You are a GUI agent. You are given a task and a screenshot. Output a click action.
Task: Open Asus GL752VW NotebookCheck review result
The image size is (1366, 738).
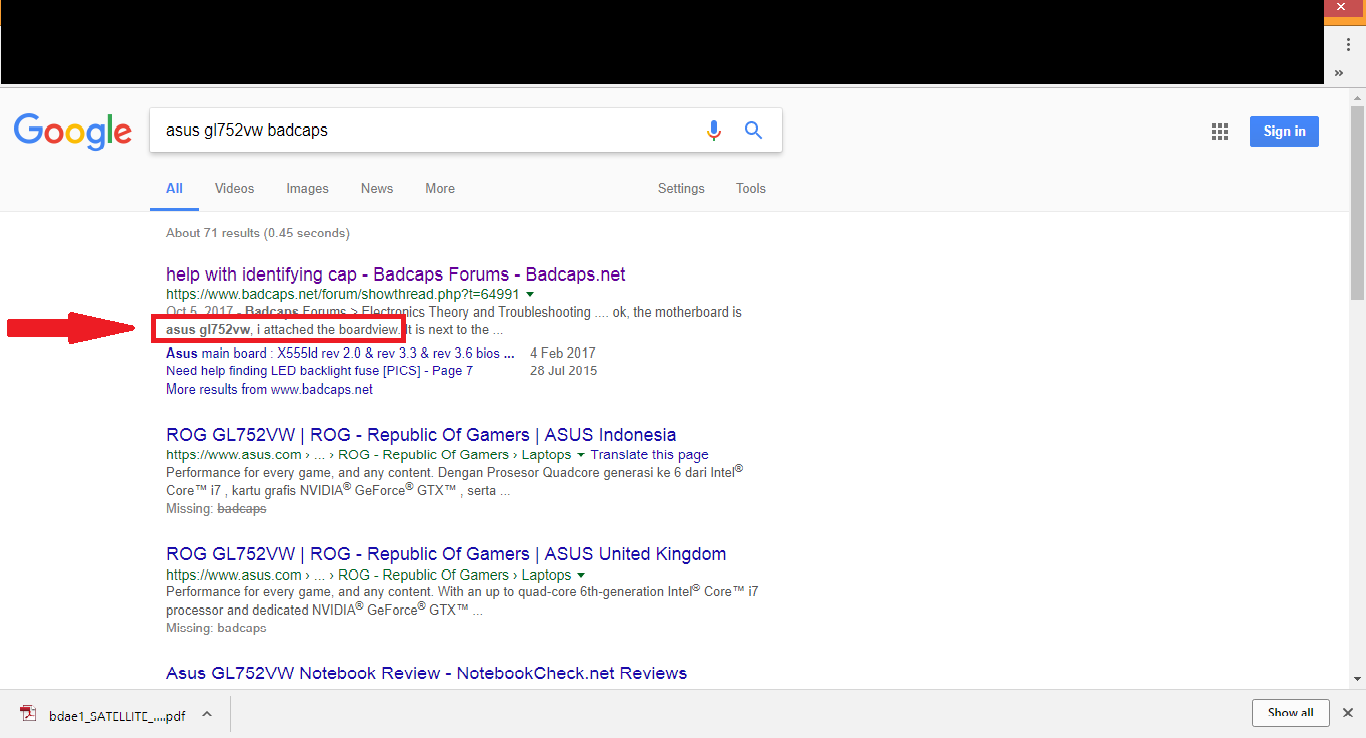pos(427,673)
